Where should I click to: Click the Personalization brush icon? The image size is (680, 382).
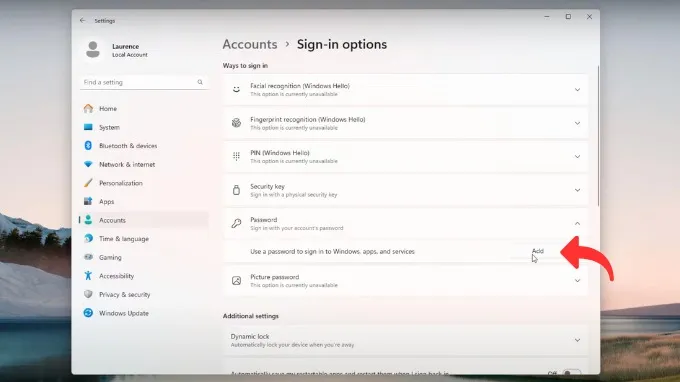tap(88, 183)
